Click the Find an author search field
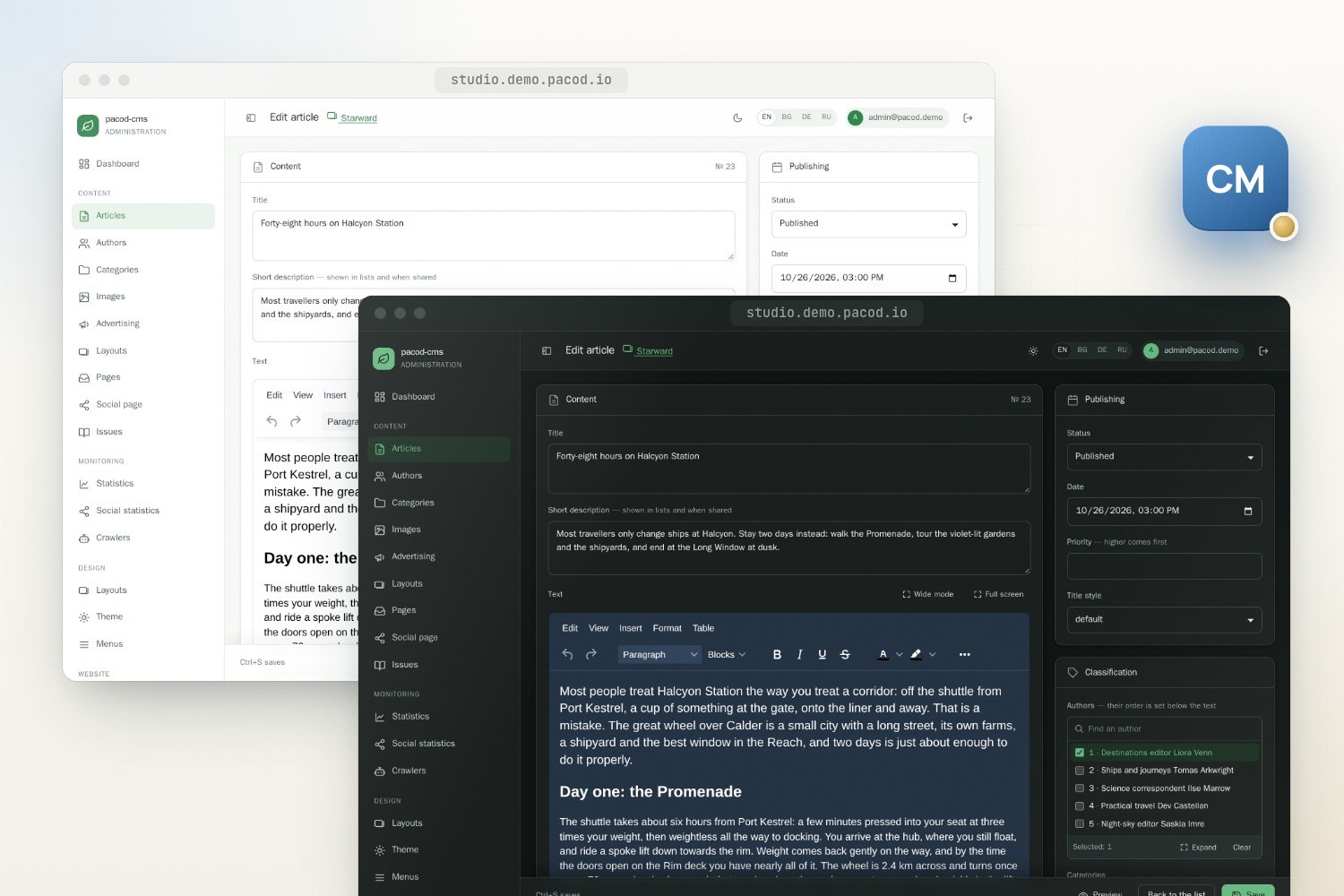The width and height of the screenshot is (1344, 896). 1164,729
